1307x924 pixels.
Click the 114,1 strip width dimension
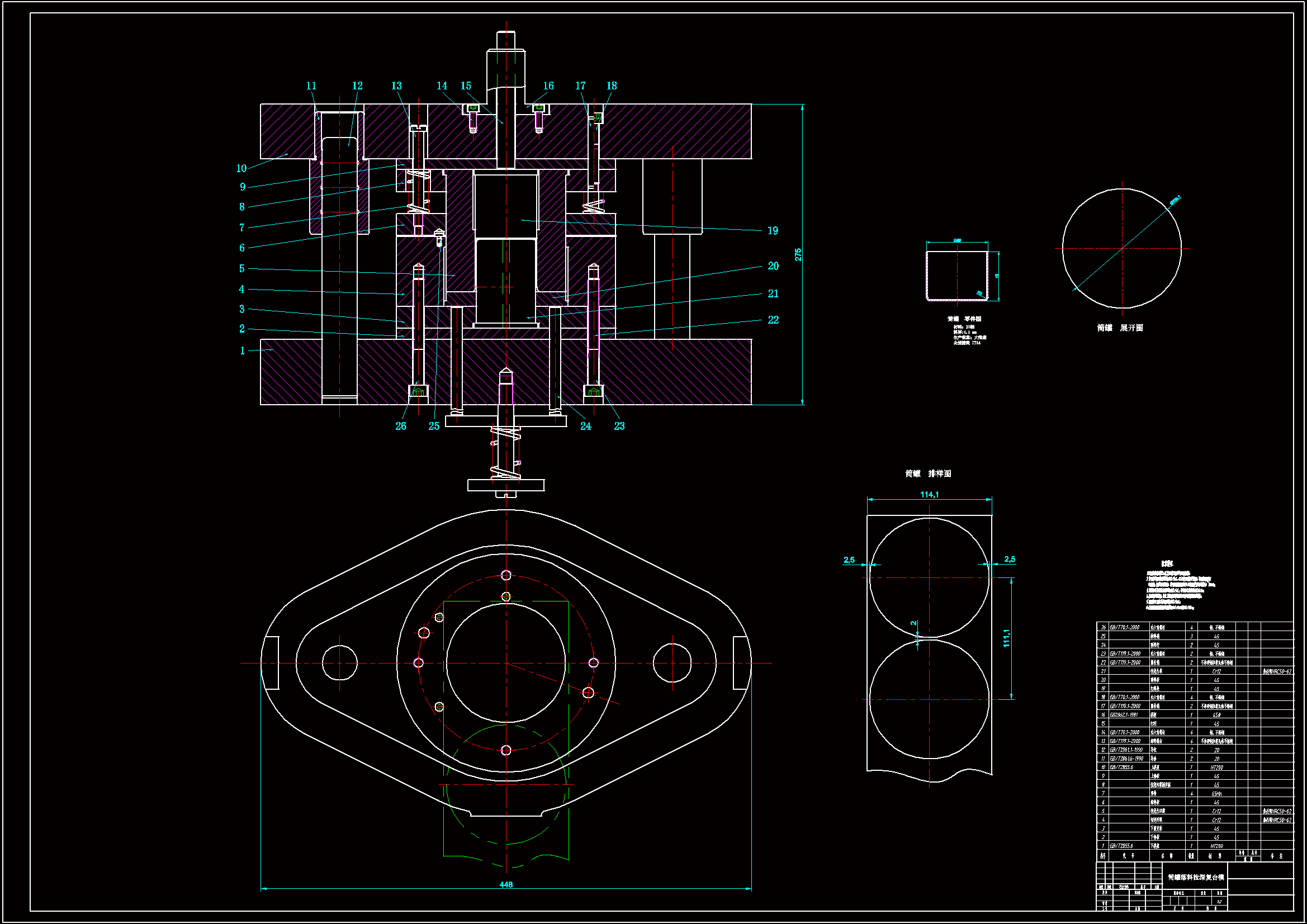(x=929, y=495)
